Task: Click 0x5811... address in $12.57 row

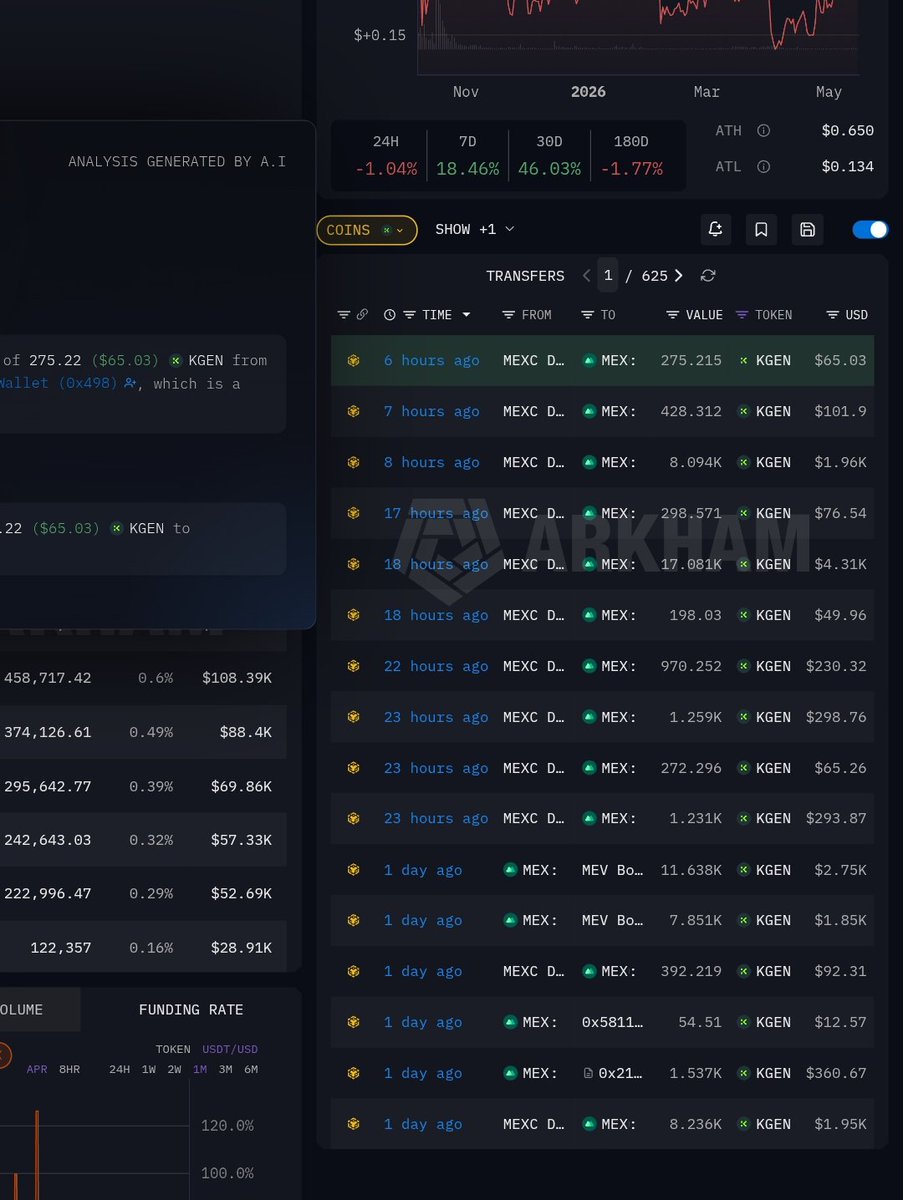Action: (613, 1023)
